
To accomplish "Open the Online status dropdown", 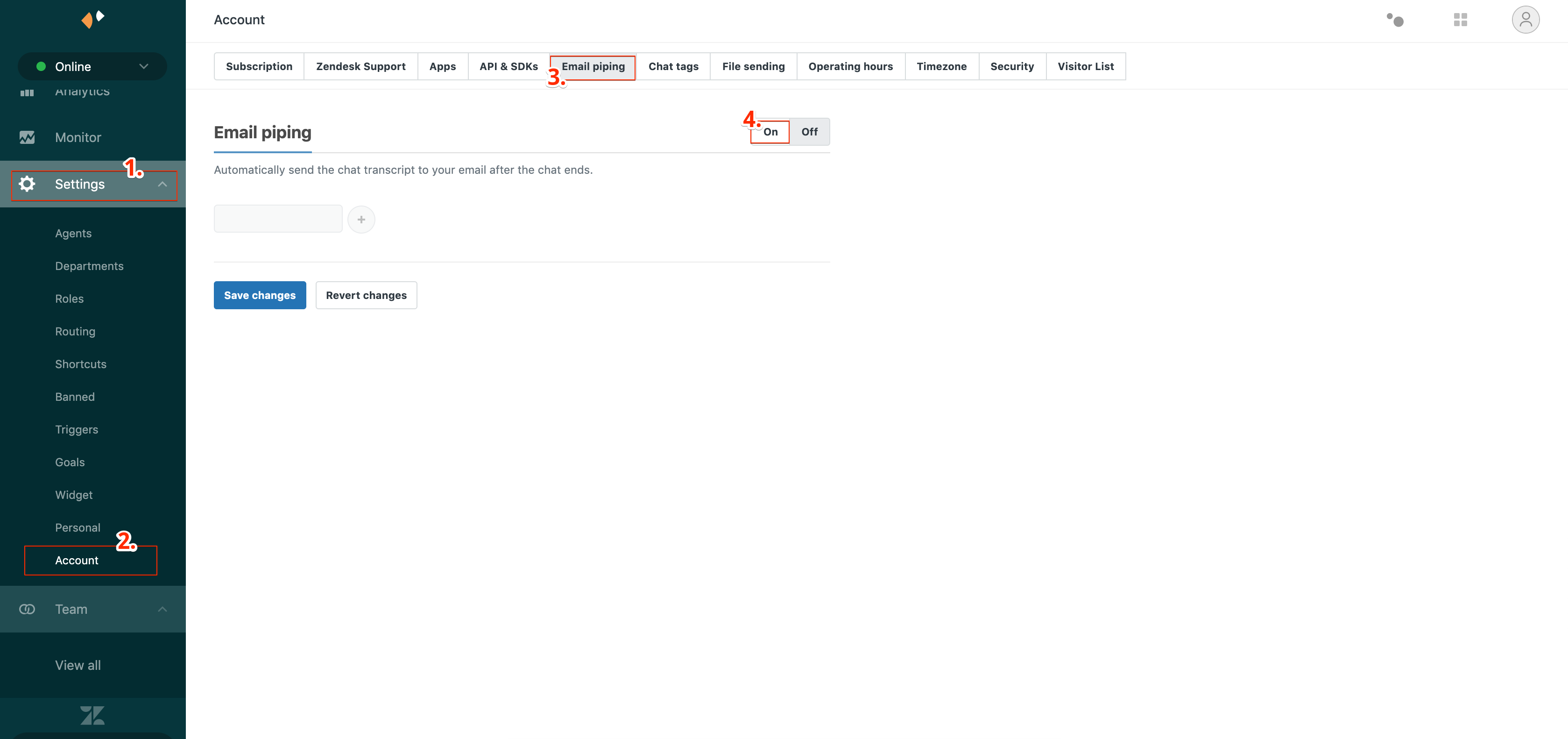I will coord(92,66).
